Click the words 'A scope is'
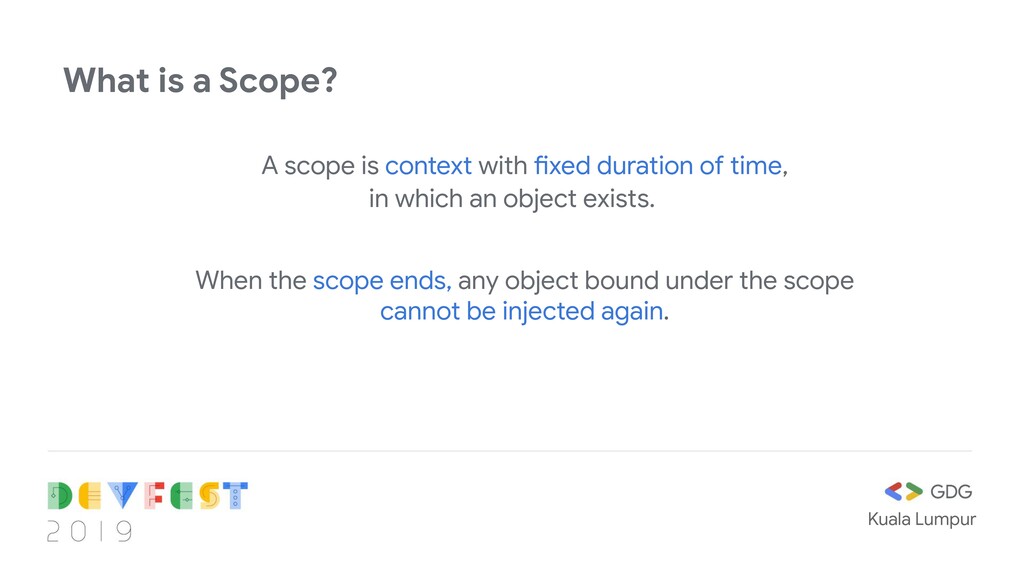Image resolution: width=1024 pixels, height=576 pixels. coord(320,166)
